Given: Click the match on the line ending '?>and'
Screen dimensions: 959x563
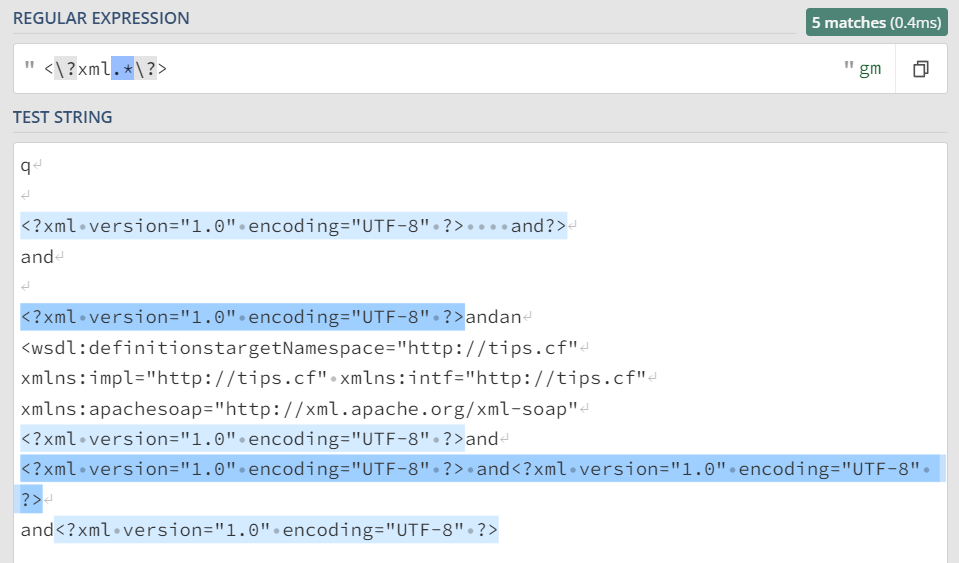Looking at the screenshot, I should click(x=242, y=438).
